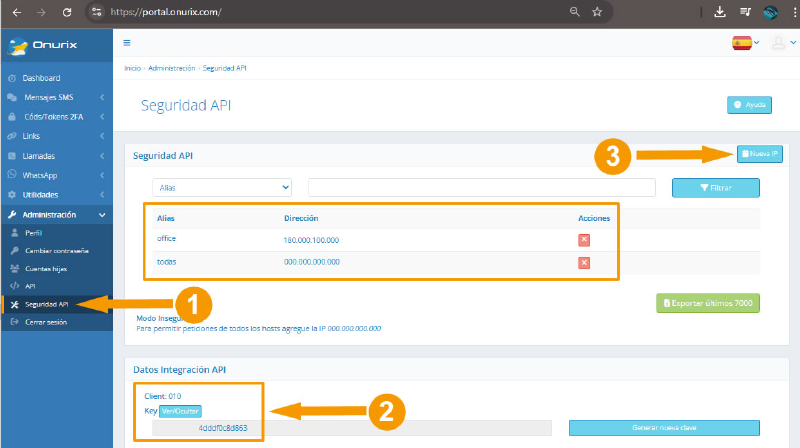Open Dashboard in sidebar
Viewport: 800px width, 448px height.
click(x=42, y=78)
